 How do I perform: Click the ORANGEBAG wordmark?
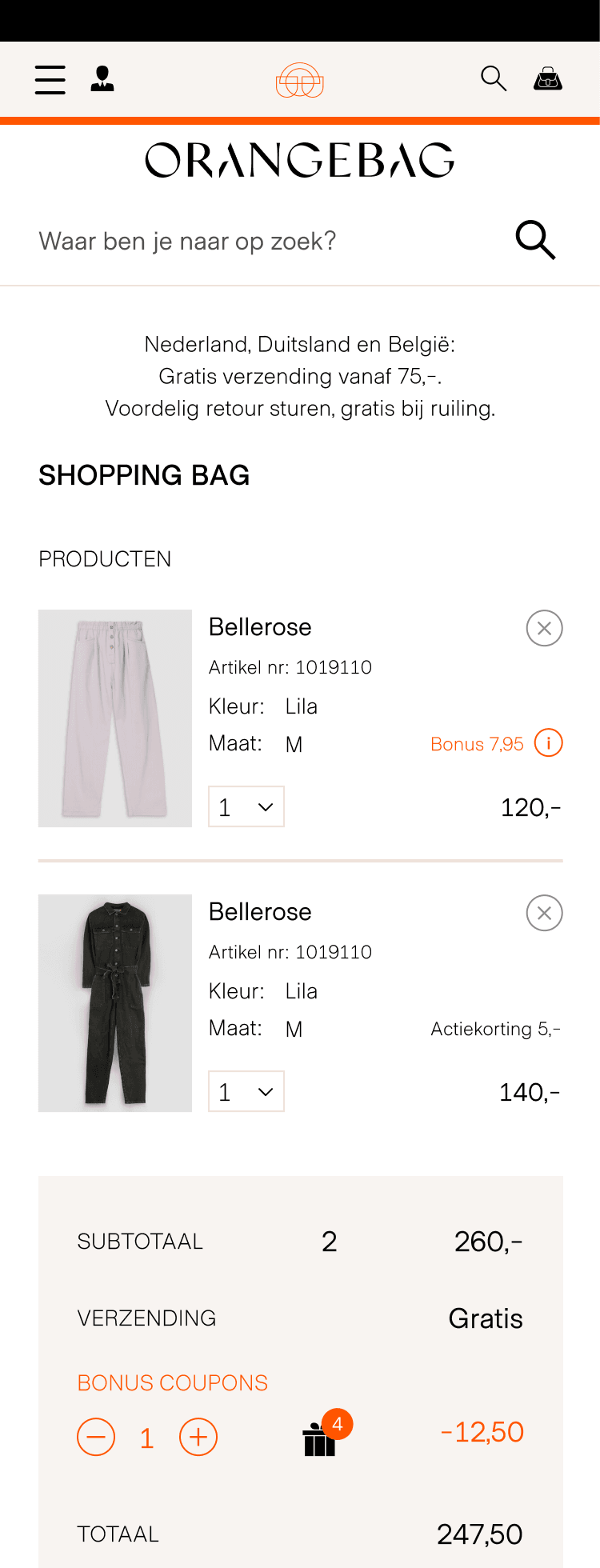point(300,160)
